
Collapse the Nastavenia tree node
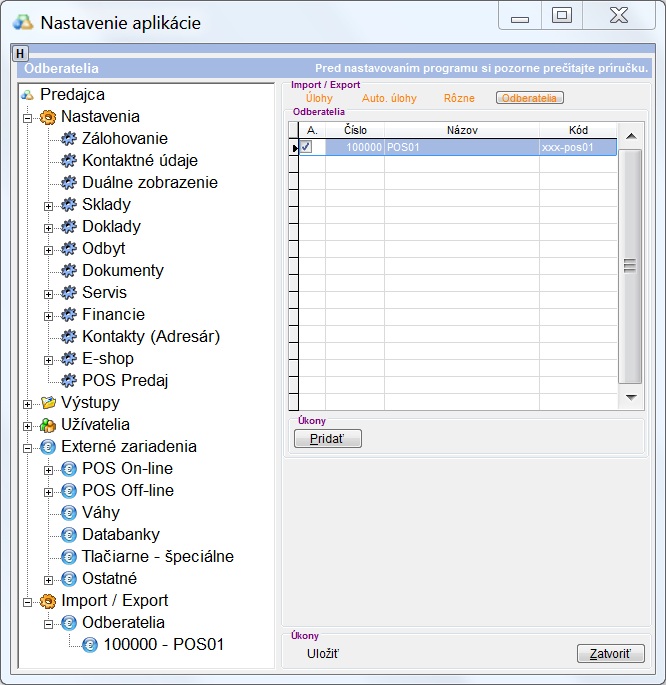click(27, 117)
